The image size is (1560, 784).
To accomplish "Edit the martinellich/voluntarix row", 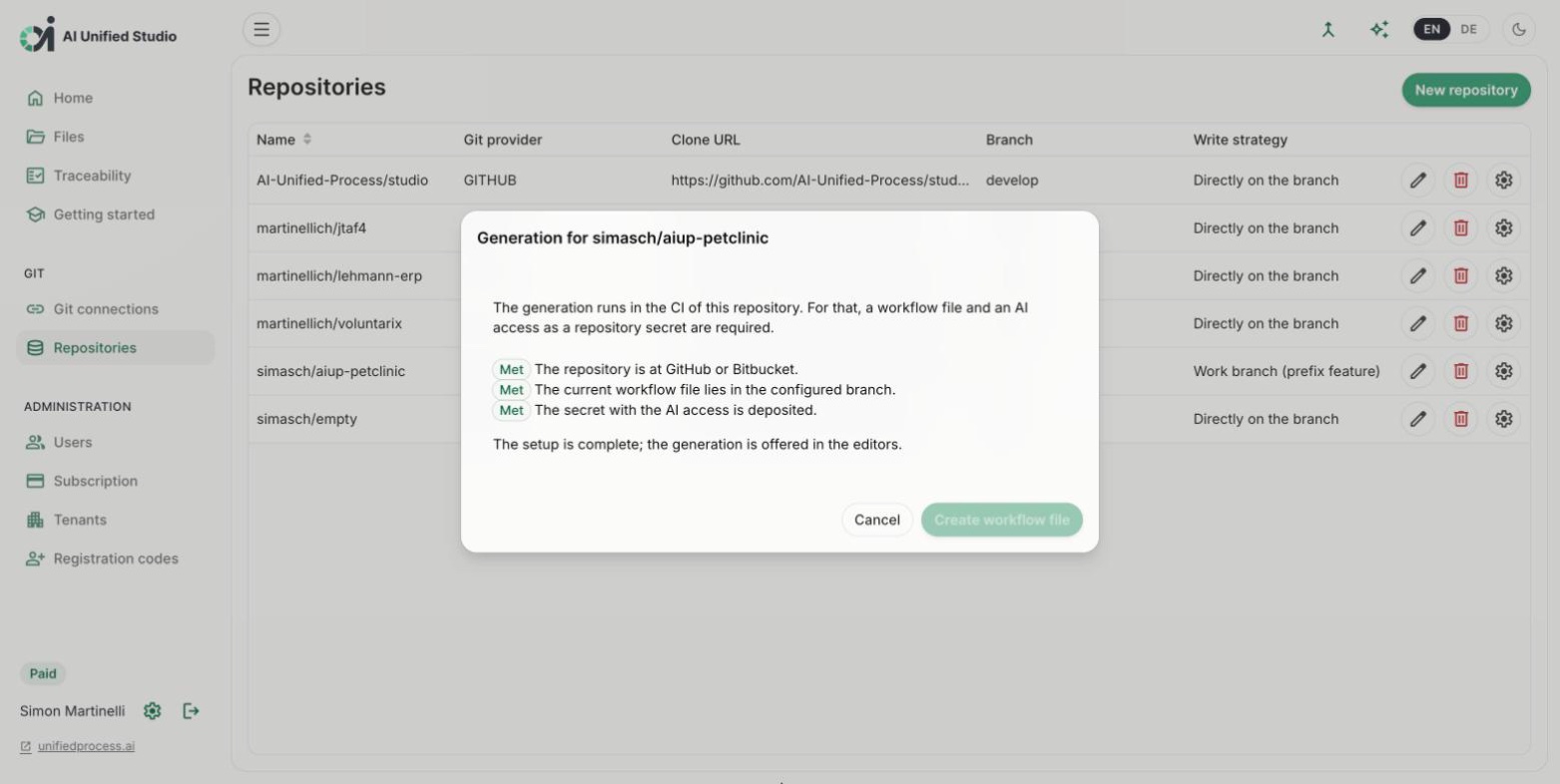I will (1417, 324).
